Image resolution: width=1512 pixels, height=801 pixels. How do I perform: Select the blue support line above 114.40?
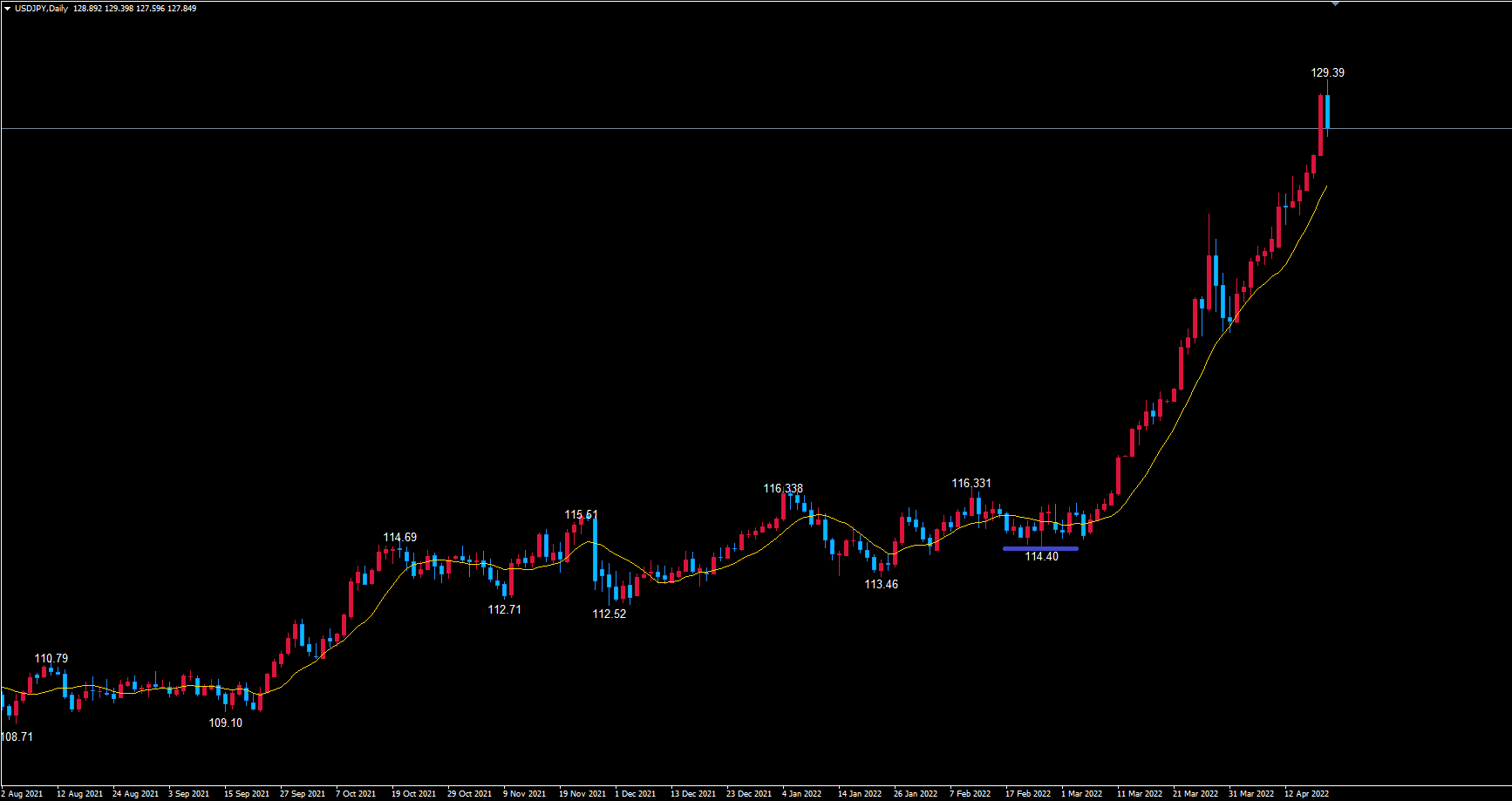(x=1040, y=548)
